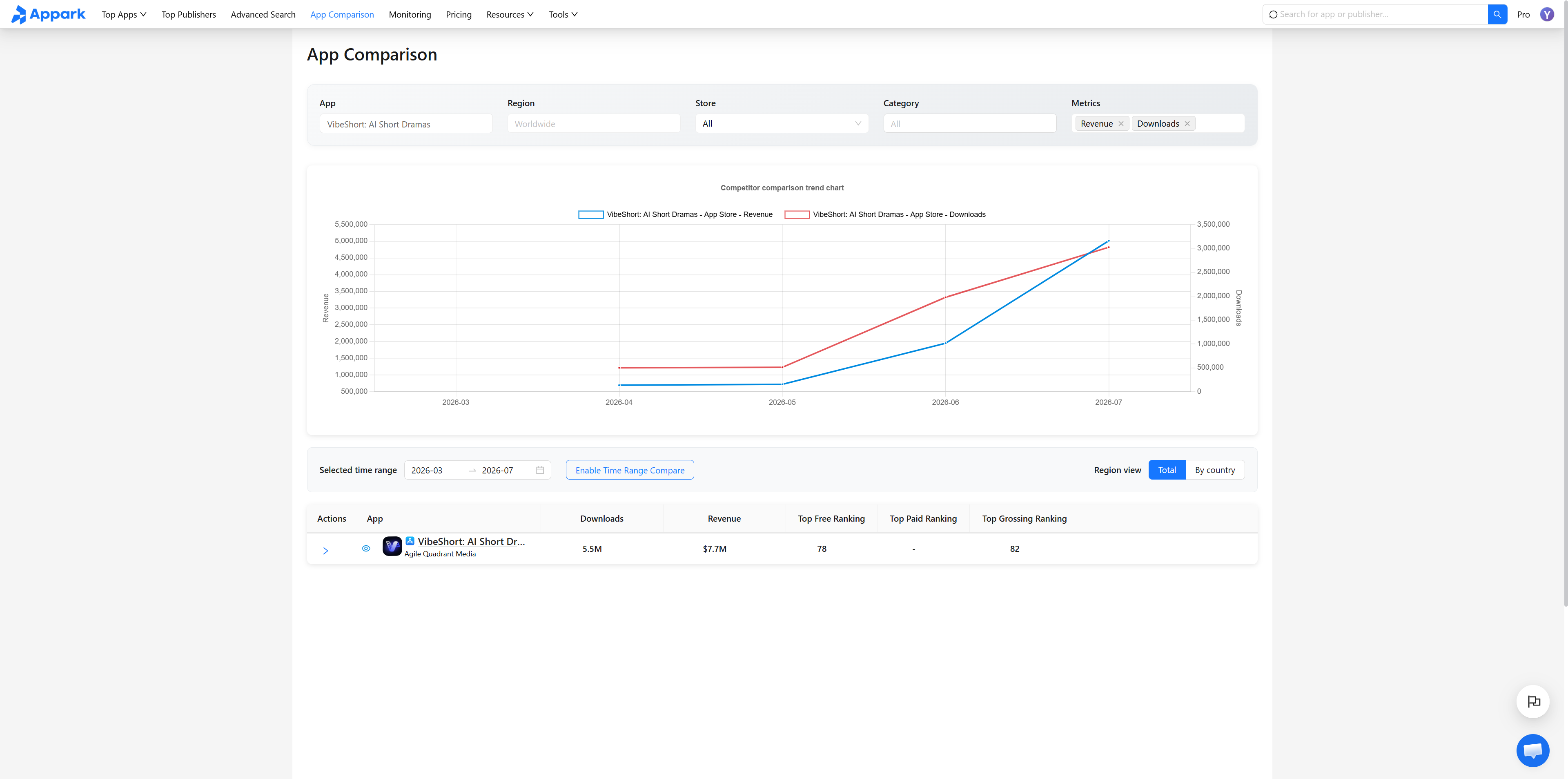Open the Region selector showing Worldwide
Screen dimensions: 1568x779
(593, 124)
